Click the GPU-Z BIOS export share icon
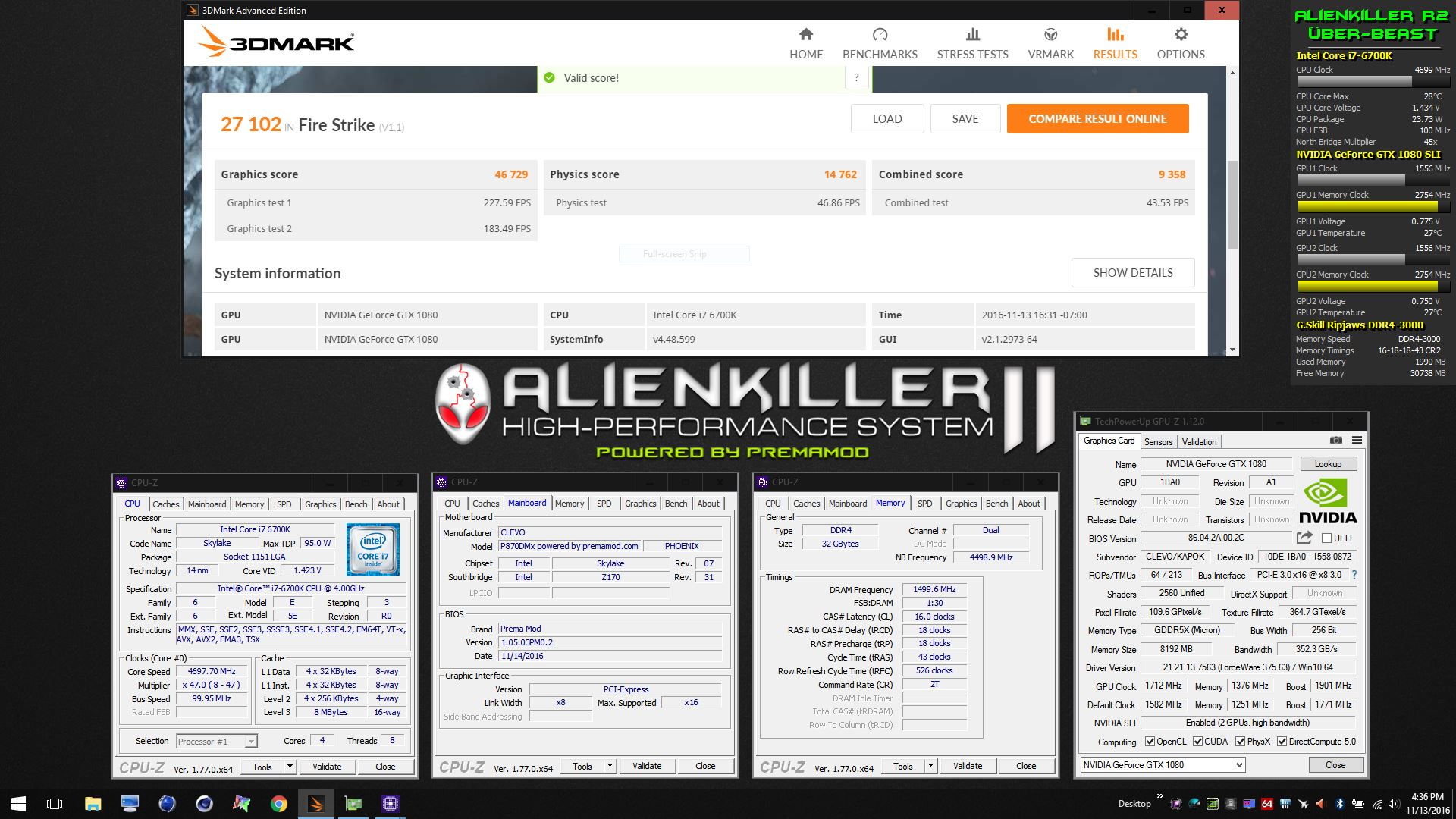Image resolution: width=1456 pixels, height=819 pixels. (1304, 538)
